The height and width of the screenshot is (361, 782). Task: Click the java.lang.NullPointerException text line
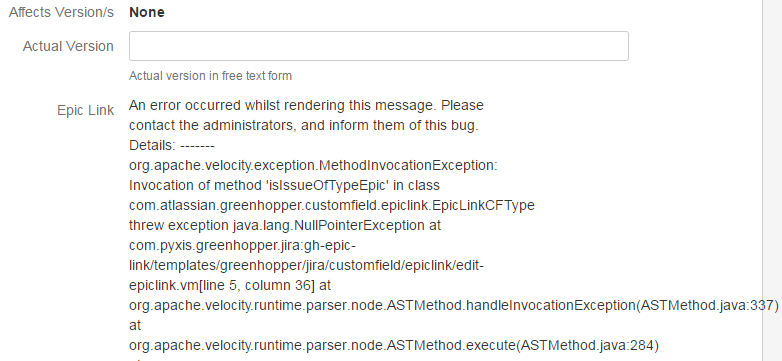click(x=285, y=225)
